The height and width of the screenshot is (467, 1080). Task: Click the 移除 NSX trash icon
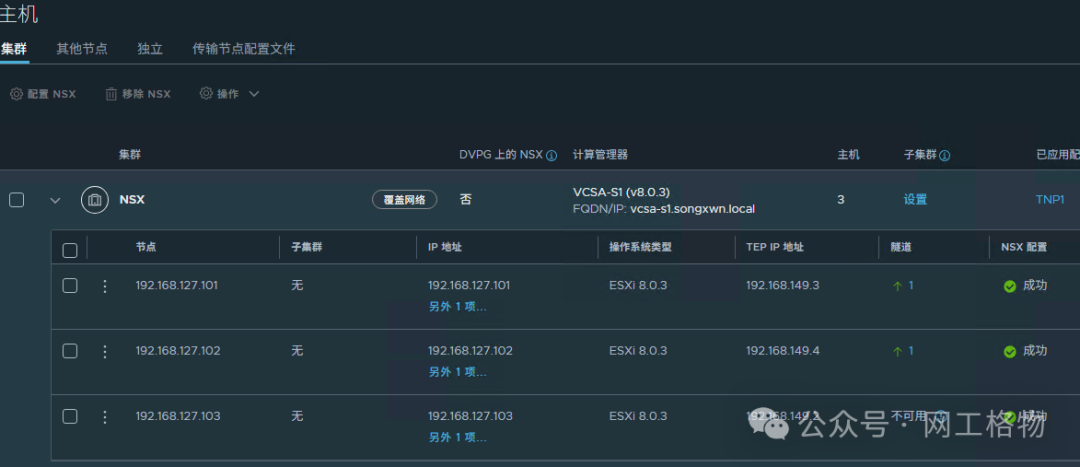click(111, 94)
